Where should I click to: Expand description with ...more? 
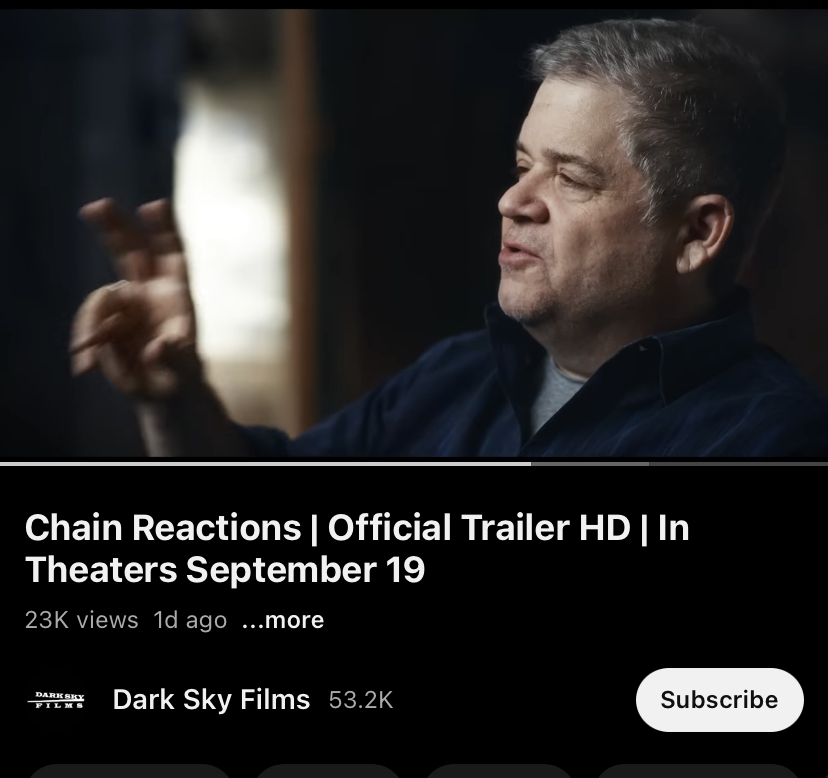pos(283,620)
